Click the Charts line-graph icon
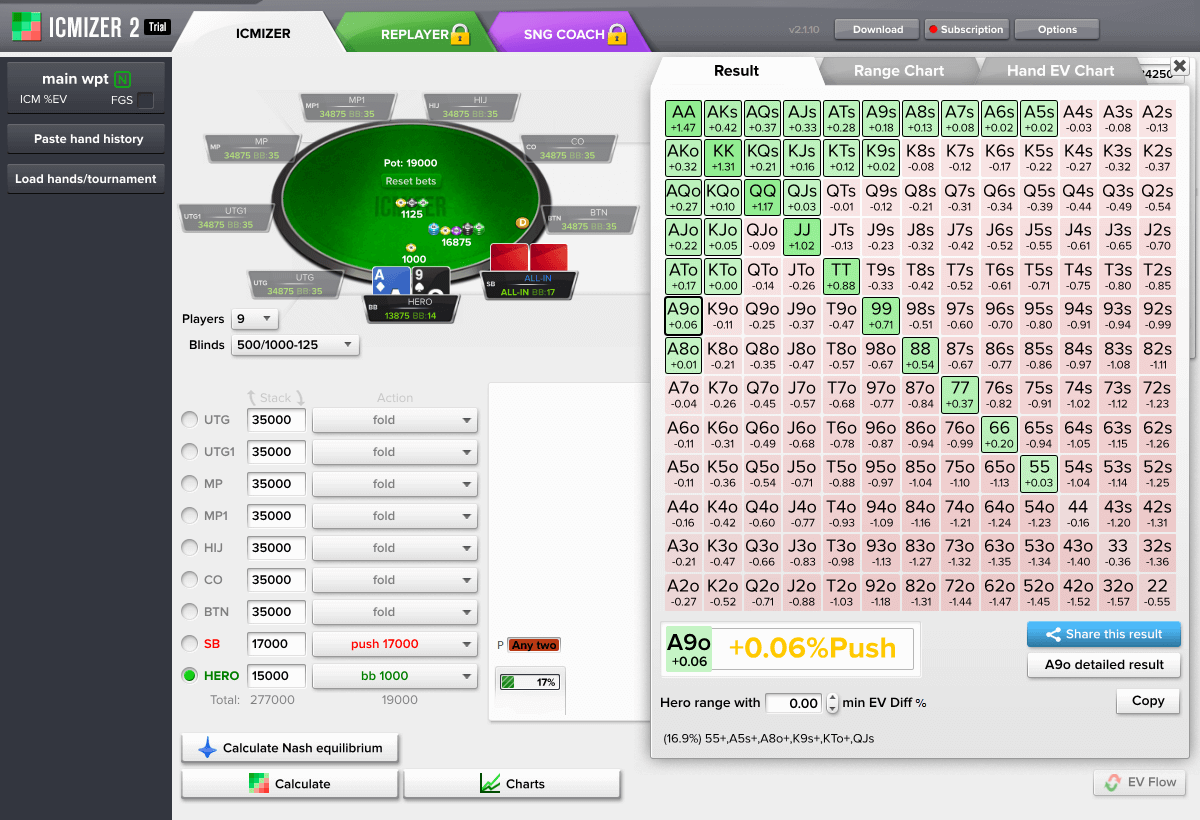This screenshot has width=1200, height=820. coord(490,784)
